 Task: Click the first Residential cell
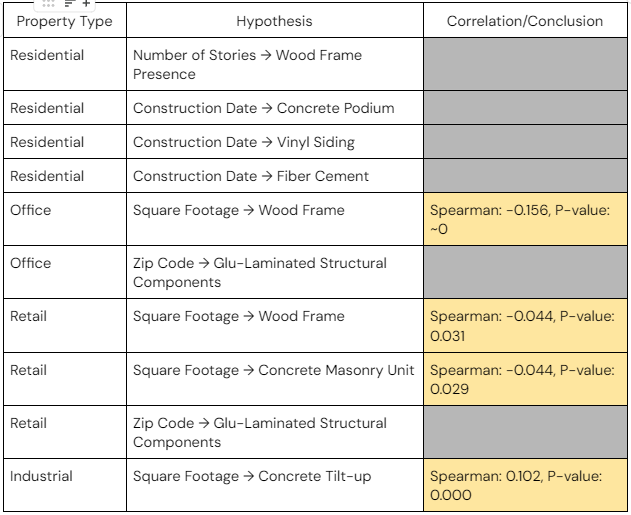(x=65, y=55)
